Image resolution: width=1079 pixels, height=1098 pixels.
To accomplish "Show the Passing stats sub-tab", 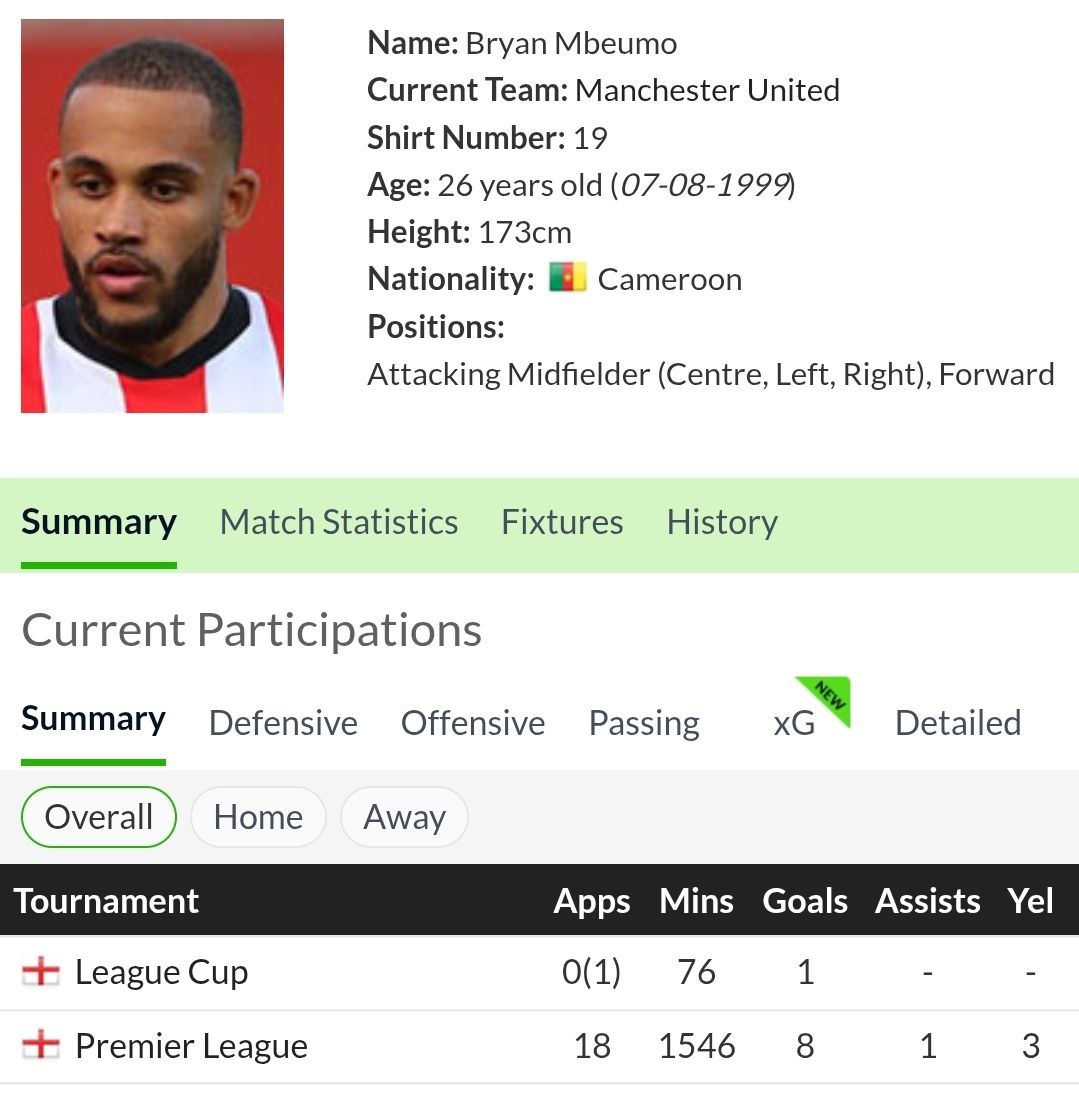I will [644, 723].
